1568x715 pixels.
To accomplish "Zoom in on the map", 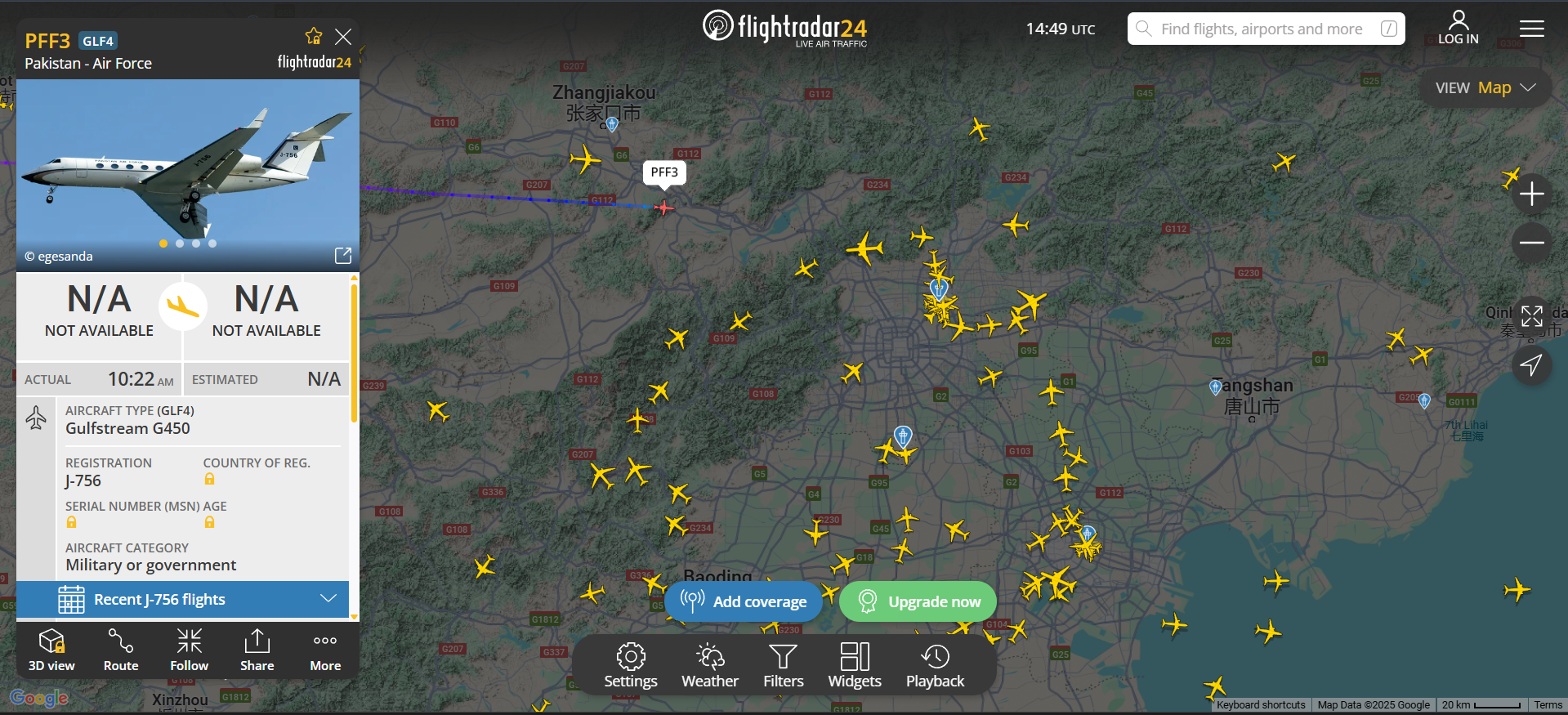I will [1531, 194].
